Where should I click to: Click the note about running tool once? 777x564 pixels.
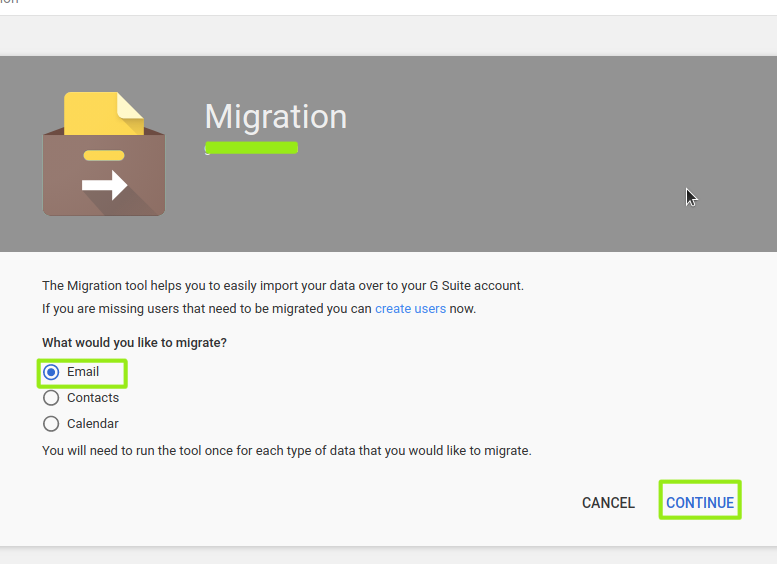(x=286, y=451)
